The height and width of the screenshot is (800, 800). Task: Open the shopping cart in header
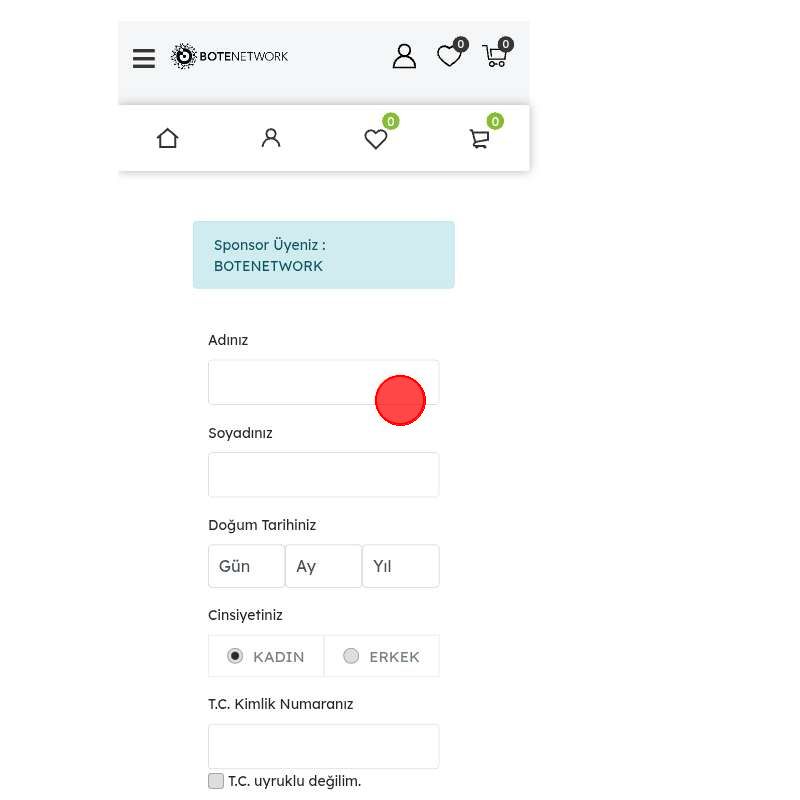point(495,56)
